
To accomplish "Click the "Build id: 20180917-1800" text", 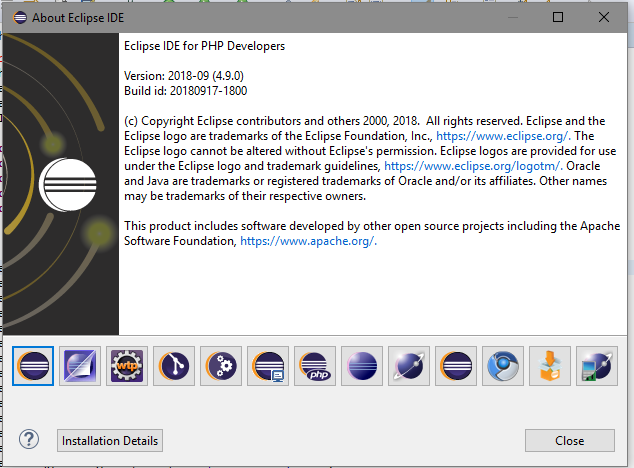I will 186,91.
